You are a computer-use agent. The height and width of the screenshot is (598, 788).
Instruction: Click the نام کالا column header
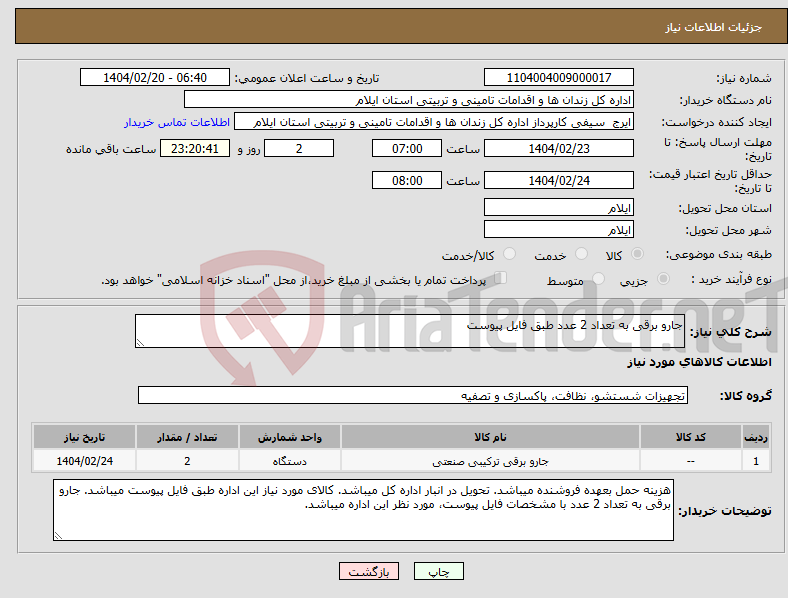(490, 437)
